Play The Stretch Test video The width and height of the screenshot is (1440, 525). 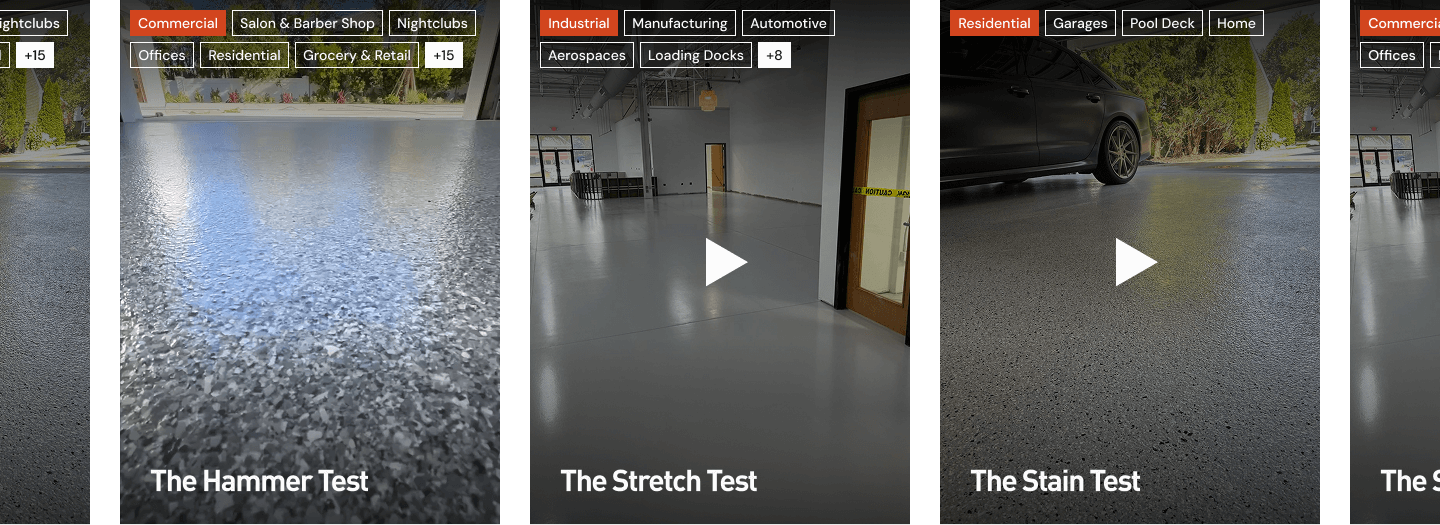726,262
